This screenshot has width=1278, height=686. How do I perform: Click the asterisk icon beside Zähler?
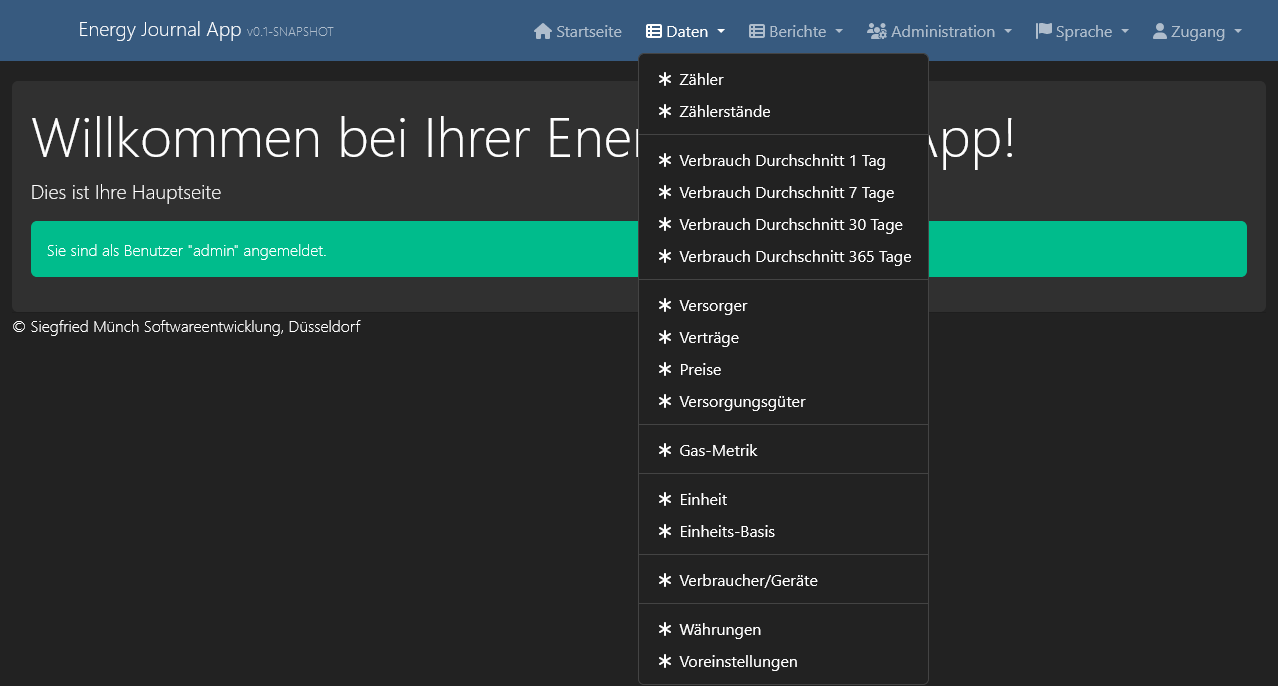pyautogui.click(x=665, y=79)
